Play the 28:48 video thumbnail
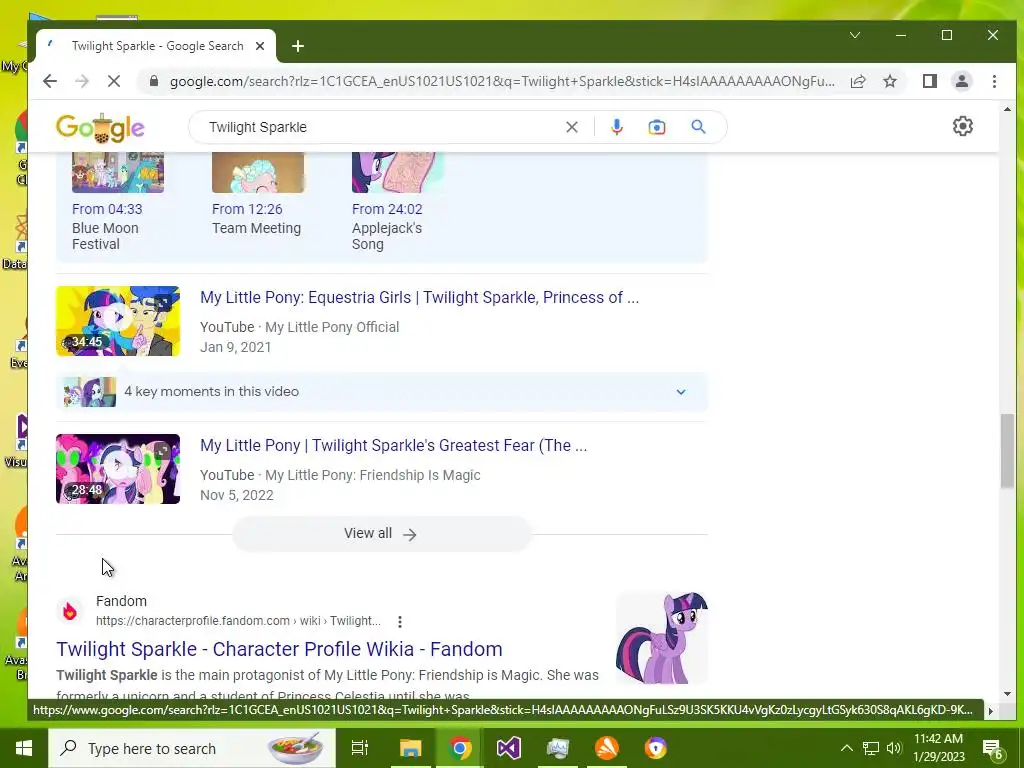The width and height of the screenshot is (1024, 768). point(118,469)
